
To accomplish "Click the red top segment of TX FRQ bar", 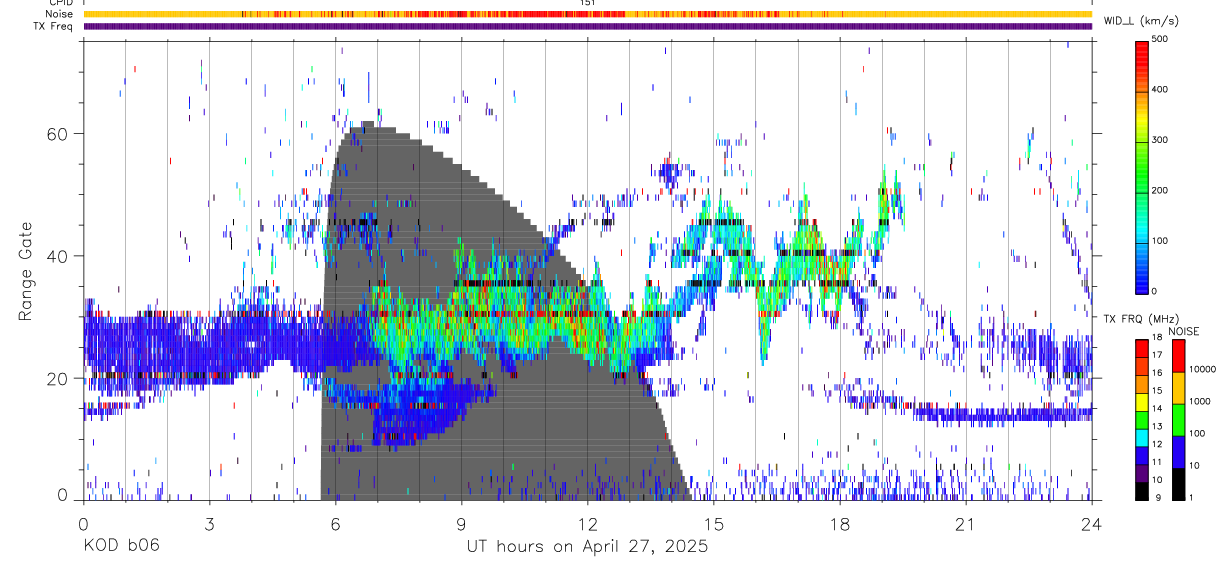I will (1140, 348).
